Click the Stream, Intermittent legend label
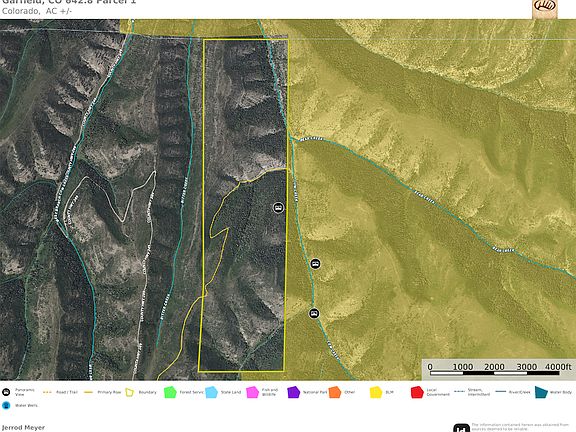576x432 pixels. pos(479,392)
